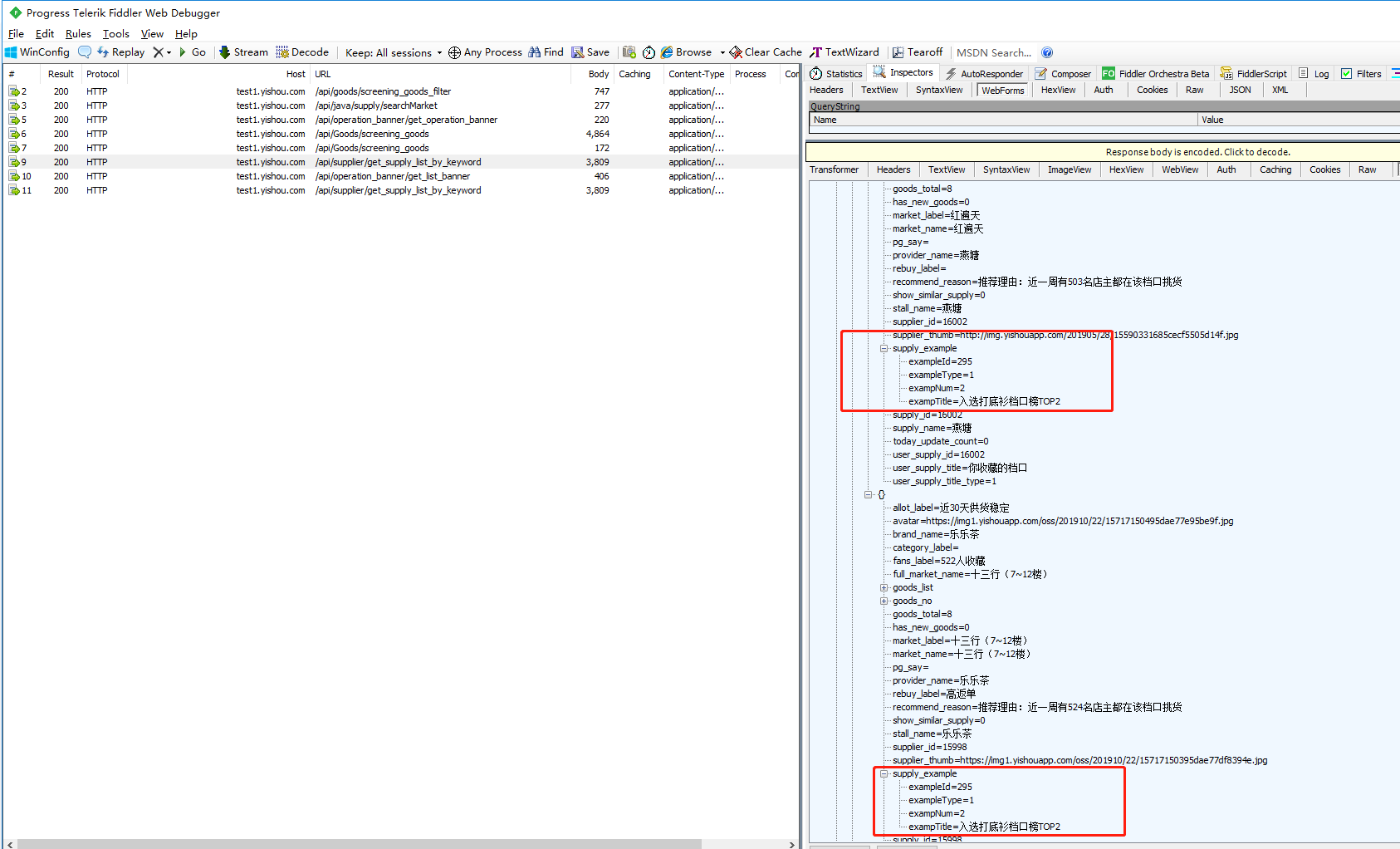Click the Go resume button
Screen dimensions: 1400x849
pyautogui.click(x=193, y=52)
